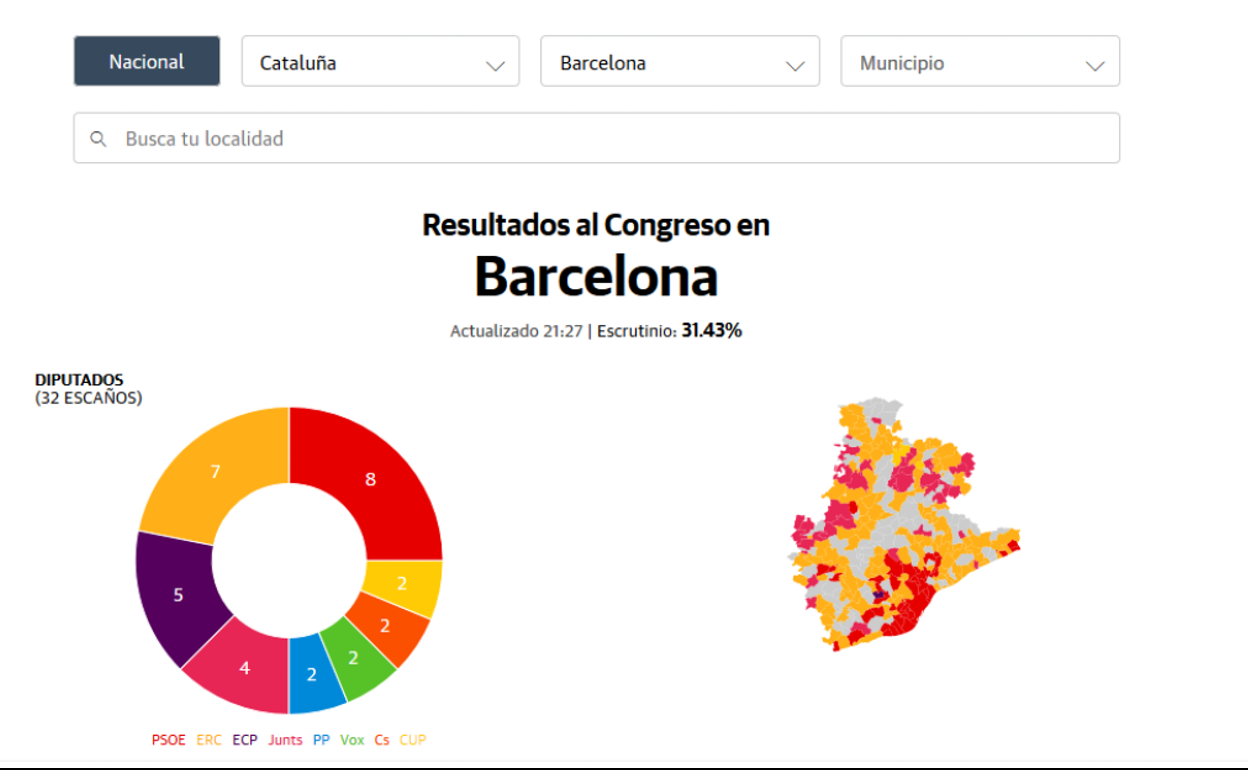
Task: Open the Cataluña region dropdown
Action: [x=380, y=62]
